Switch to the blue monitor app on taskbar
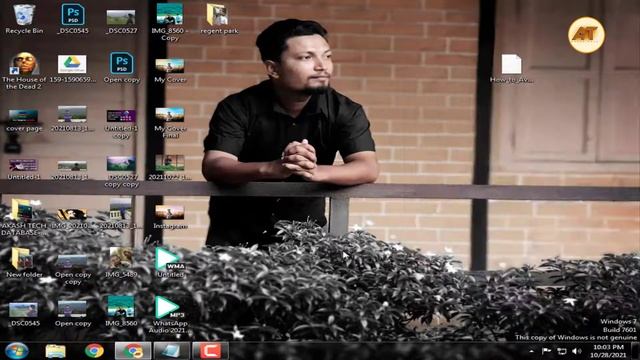The height and width of the screenshot is (360, 640). point(171,351)
